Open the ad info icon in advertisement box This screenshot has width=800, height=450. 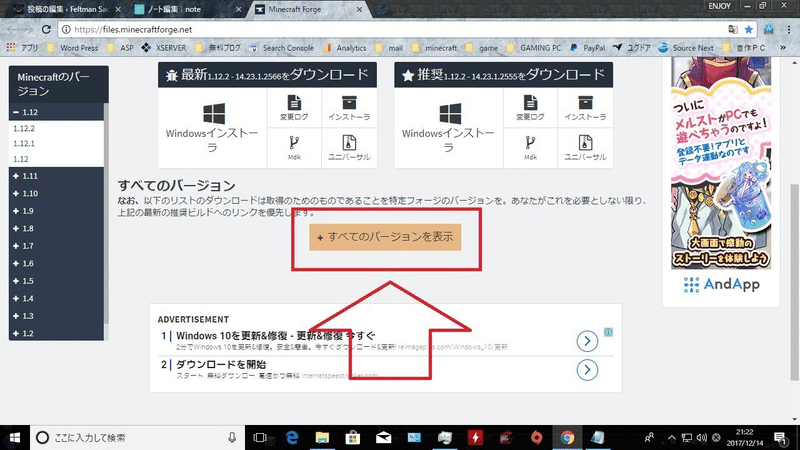[x=608, y=332]
